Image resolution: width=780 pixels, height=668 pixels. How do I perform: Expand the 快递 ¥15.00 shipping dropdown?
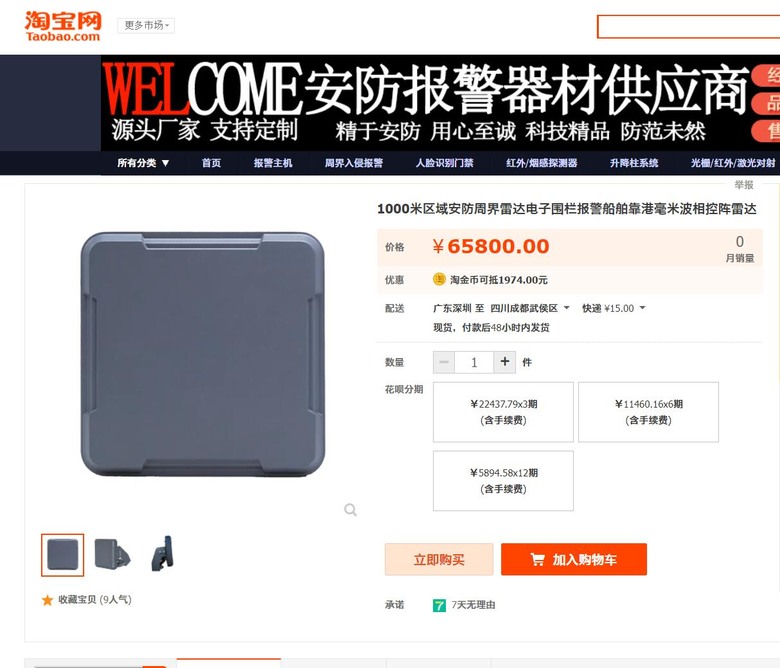pos(613,308)
